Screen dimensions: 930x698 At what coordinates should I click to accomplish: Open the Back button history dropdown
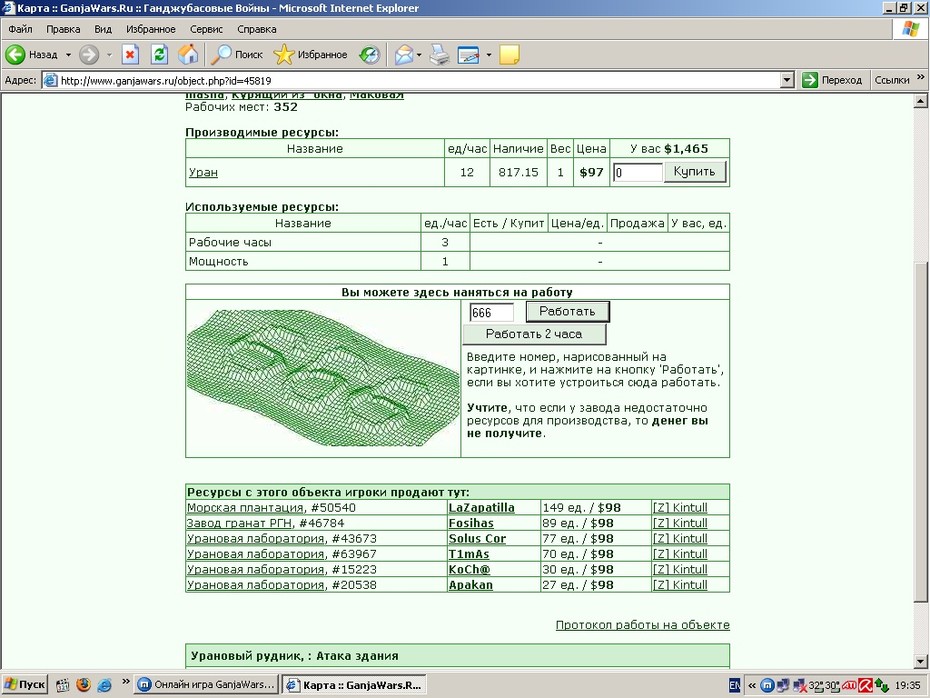tap(68, 55)
